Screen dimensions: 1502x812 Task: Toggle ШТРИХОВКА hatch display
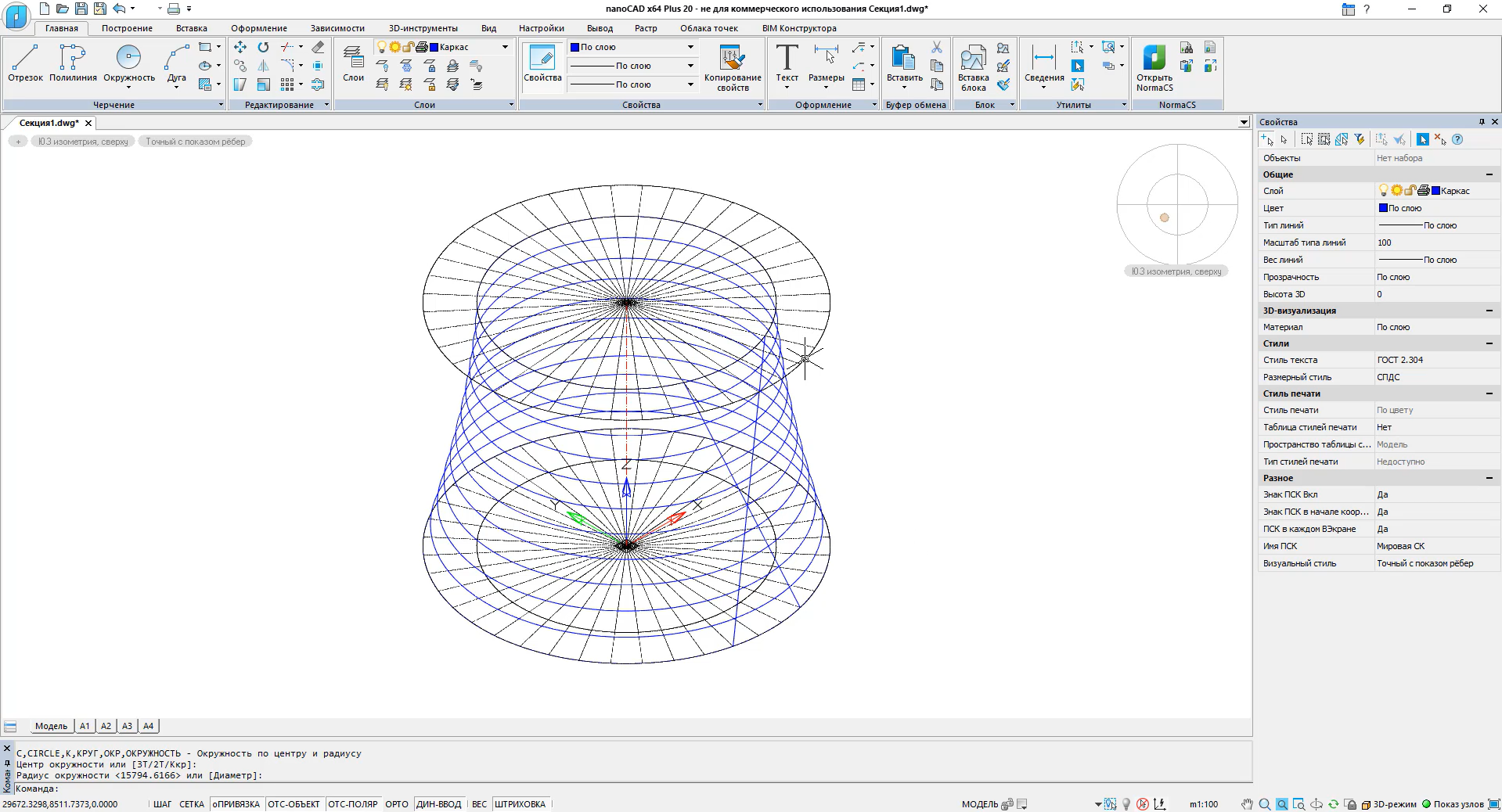[520, 804]
